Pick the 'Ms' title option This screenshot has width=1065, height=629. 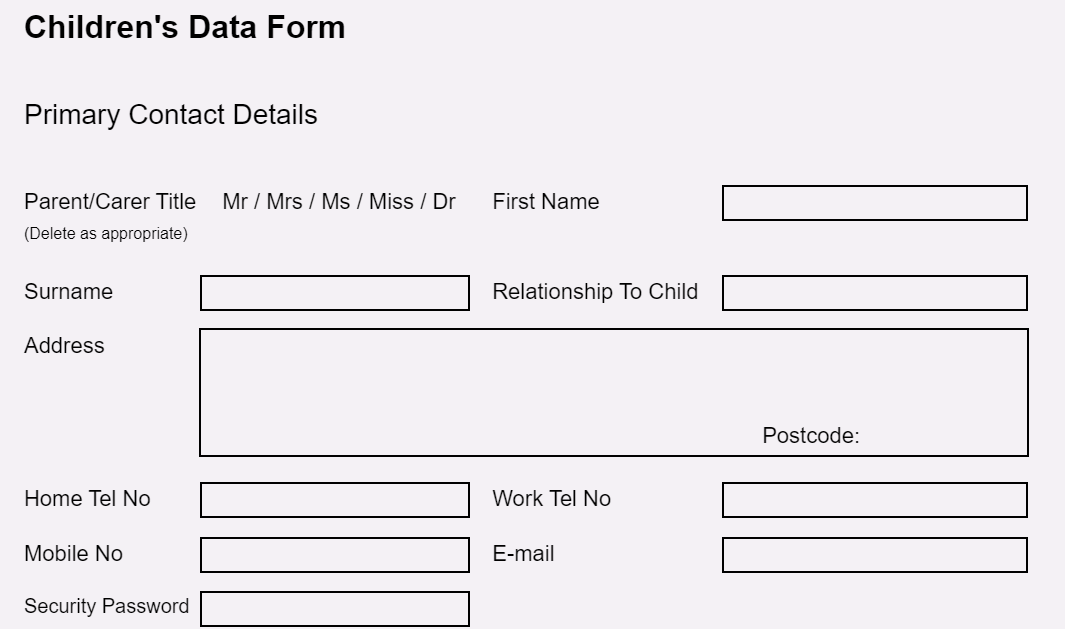[336, 202]
